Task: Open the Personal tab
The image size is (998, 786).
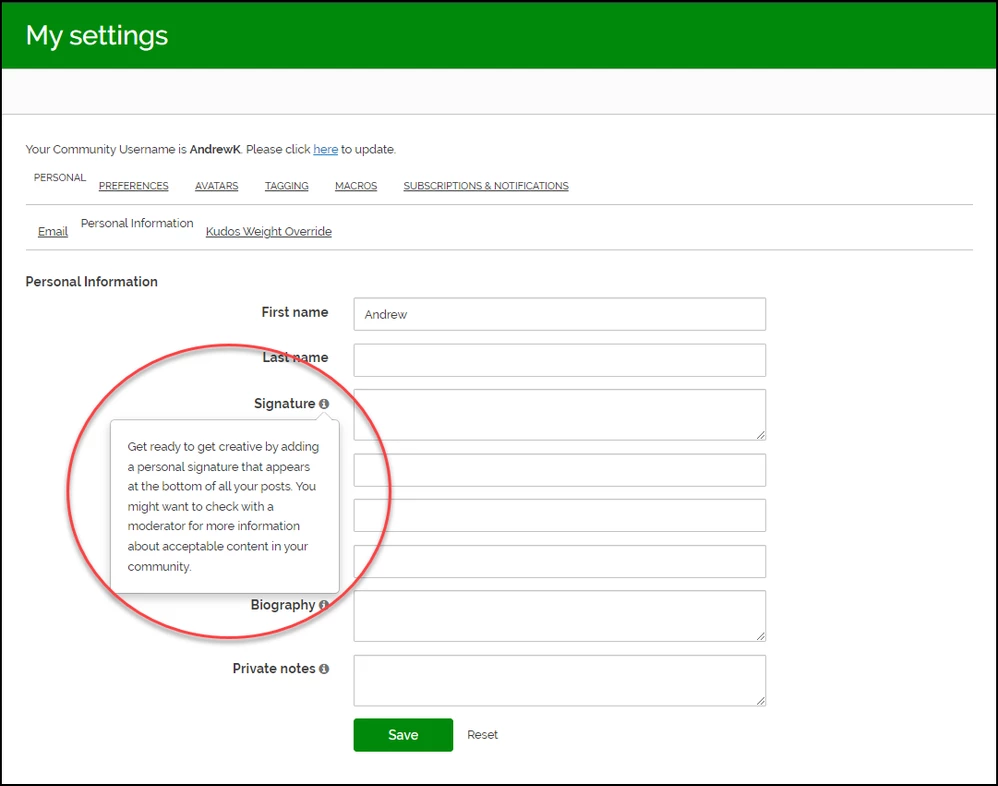Action: 60,178
